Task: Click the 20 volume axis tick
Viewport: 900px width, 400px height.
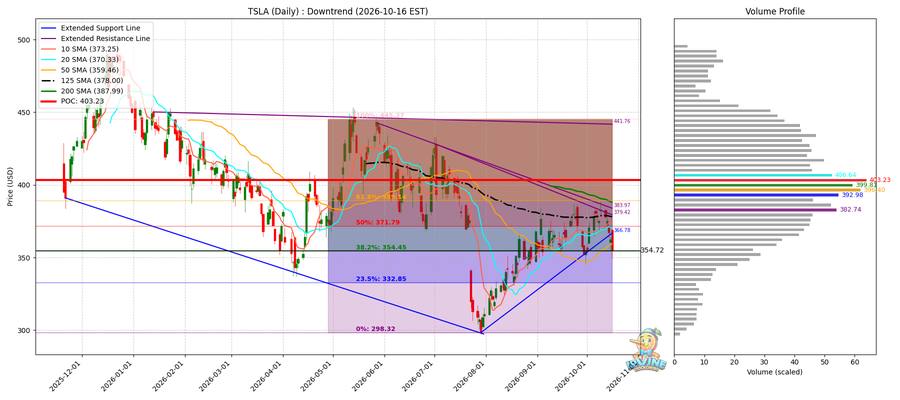Action: (x=735, y=362)
